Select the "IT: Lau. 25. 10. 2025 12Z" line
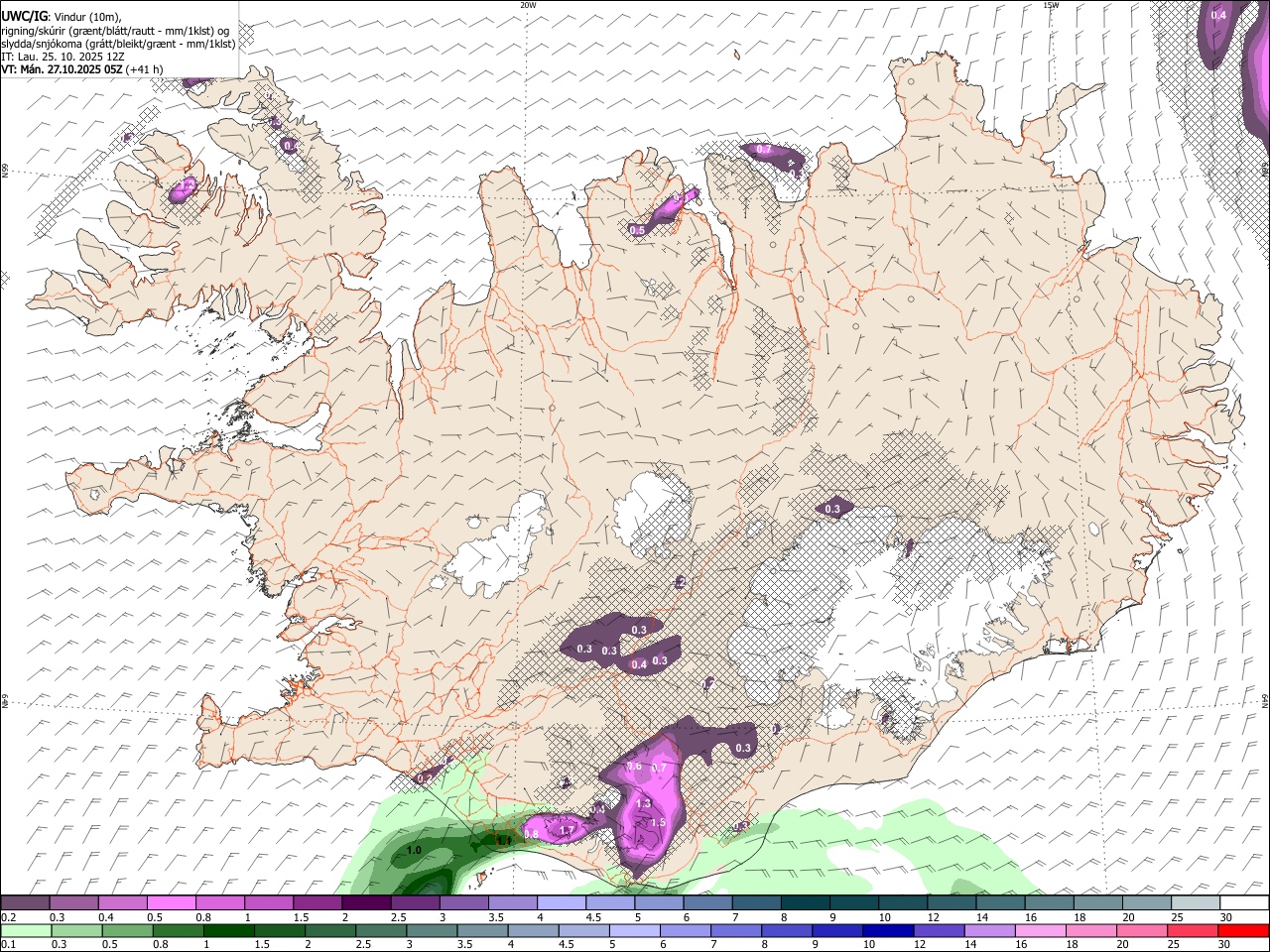 click(63, 57)
